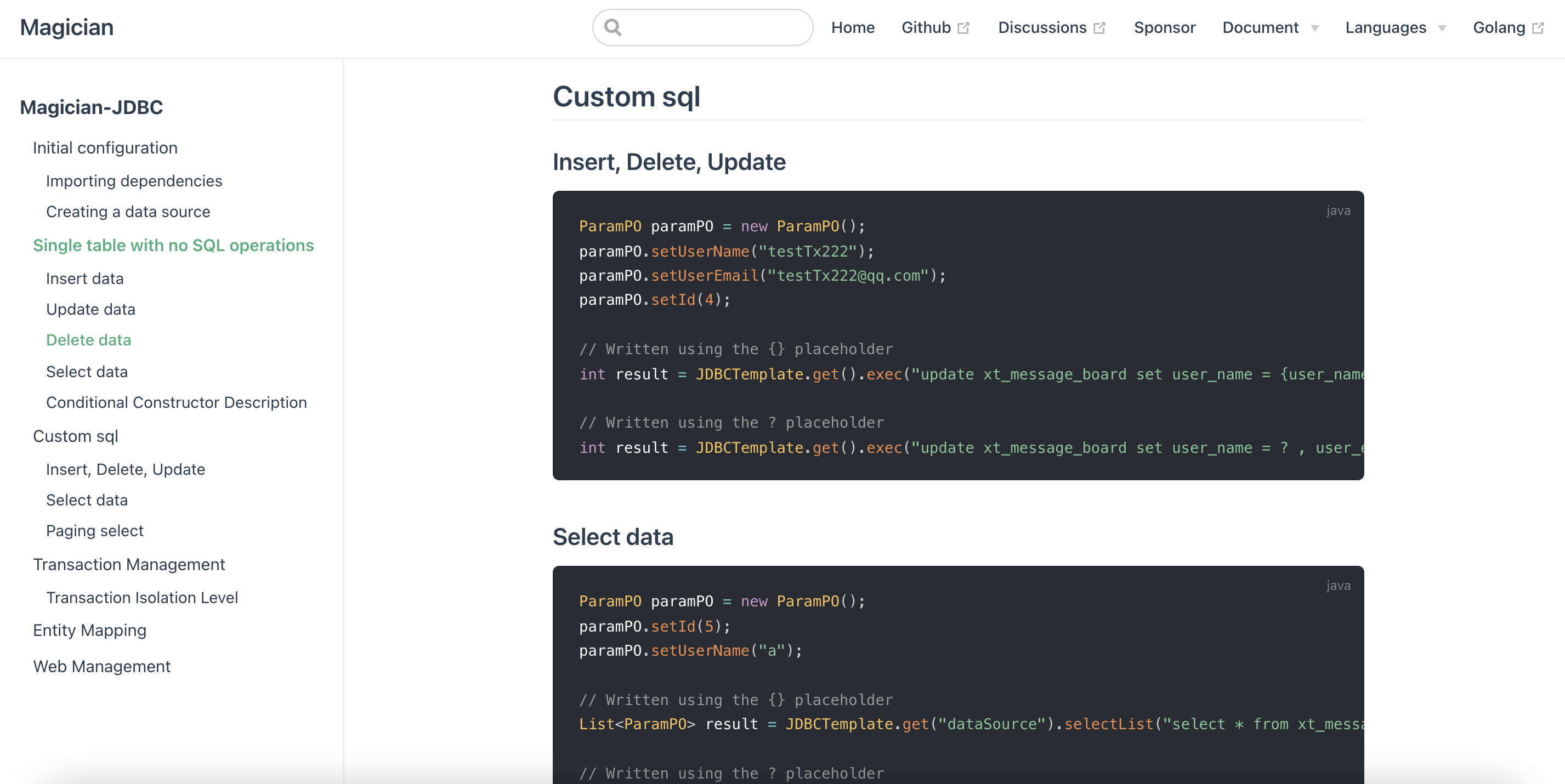Viewport: 1565px width, 784px height.
Task: Click the search magnifier icon
Action: pyautogui.click(x=613, y=27)
